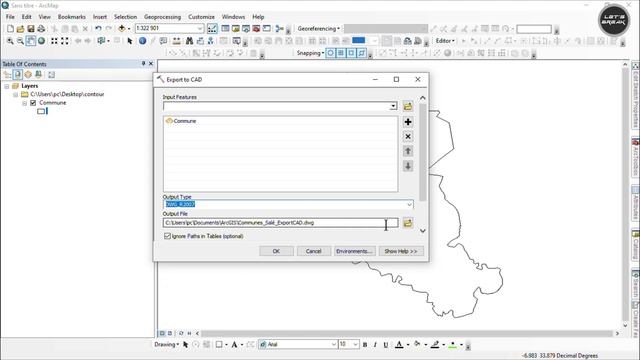Image resolution: width=640 pixels, height=360 pixels.
Task: Click List By Source icon in Table Of Contents
Action: click(x=18, y=75)
